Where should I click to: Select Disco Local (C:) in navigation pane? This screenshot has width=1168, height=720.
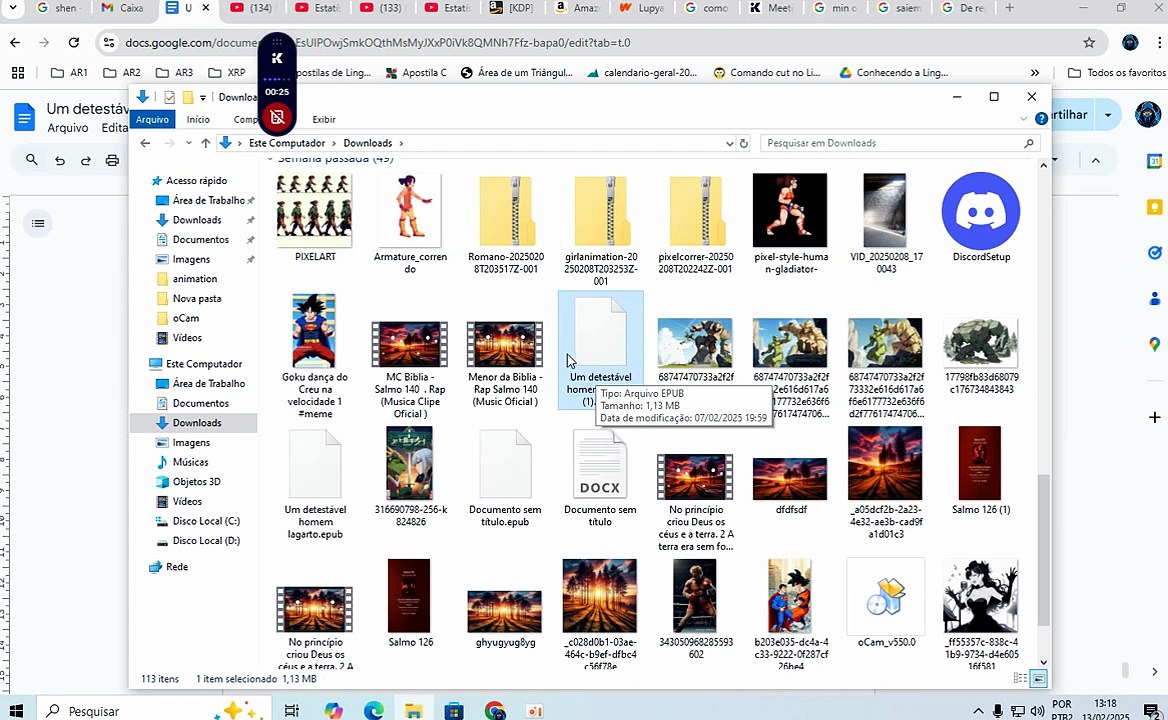click(x=206, y=521)
